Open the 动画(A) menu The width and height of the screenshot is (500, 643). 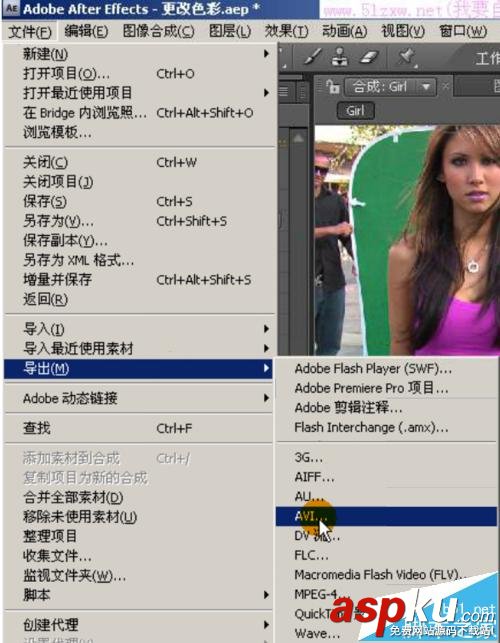[x=345, y=31]
